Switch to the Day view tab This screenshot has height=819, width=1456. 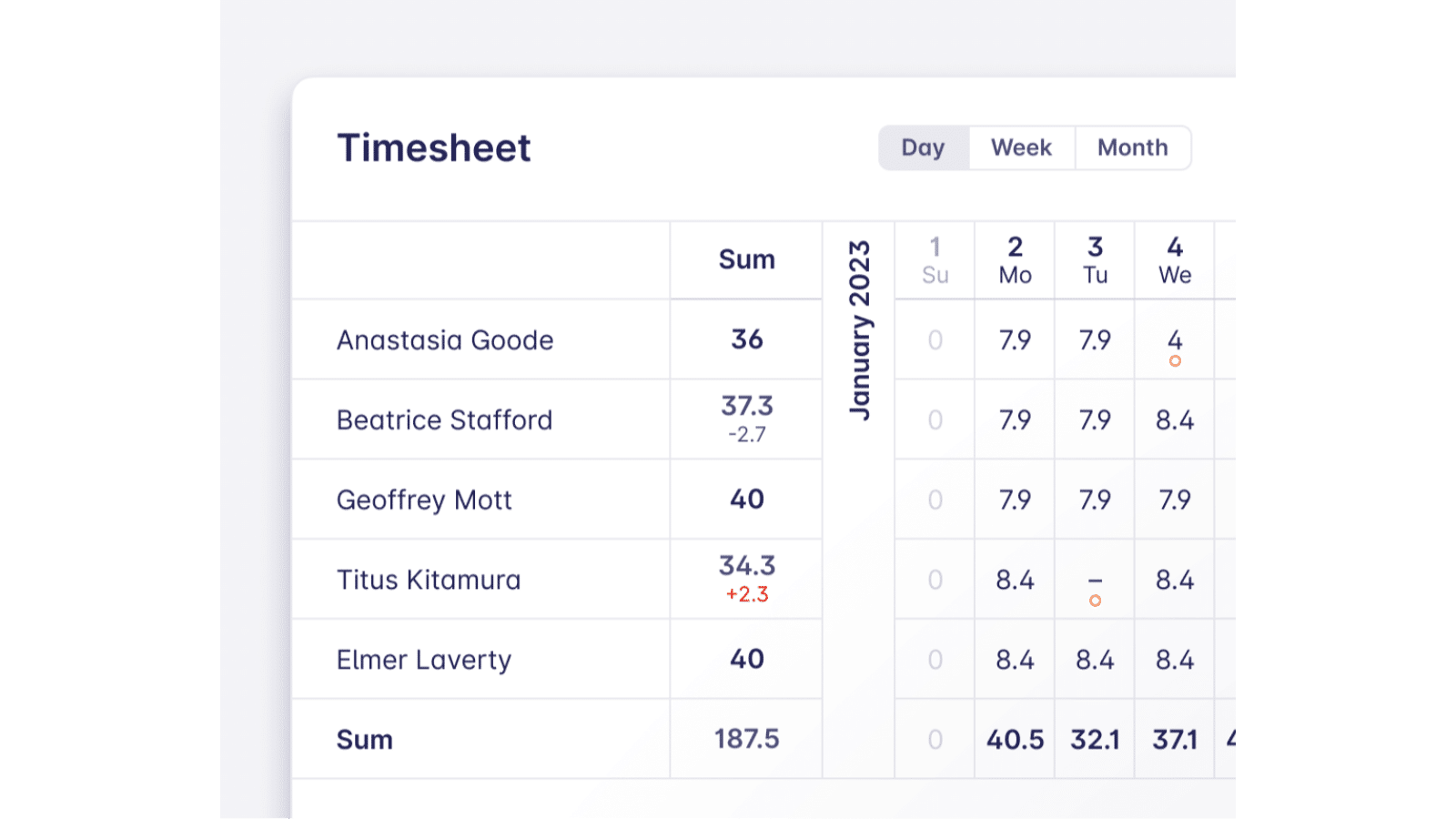(x=923, y=147)
